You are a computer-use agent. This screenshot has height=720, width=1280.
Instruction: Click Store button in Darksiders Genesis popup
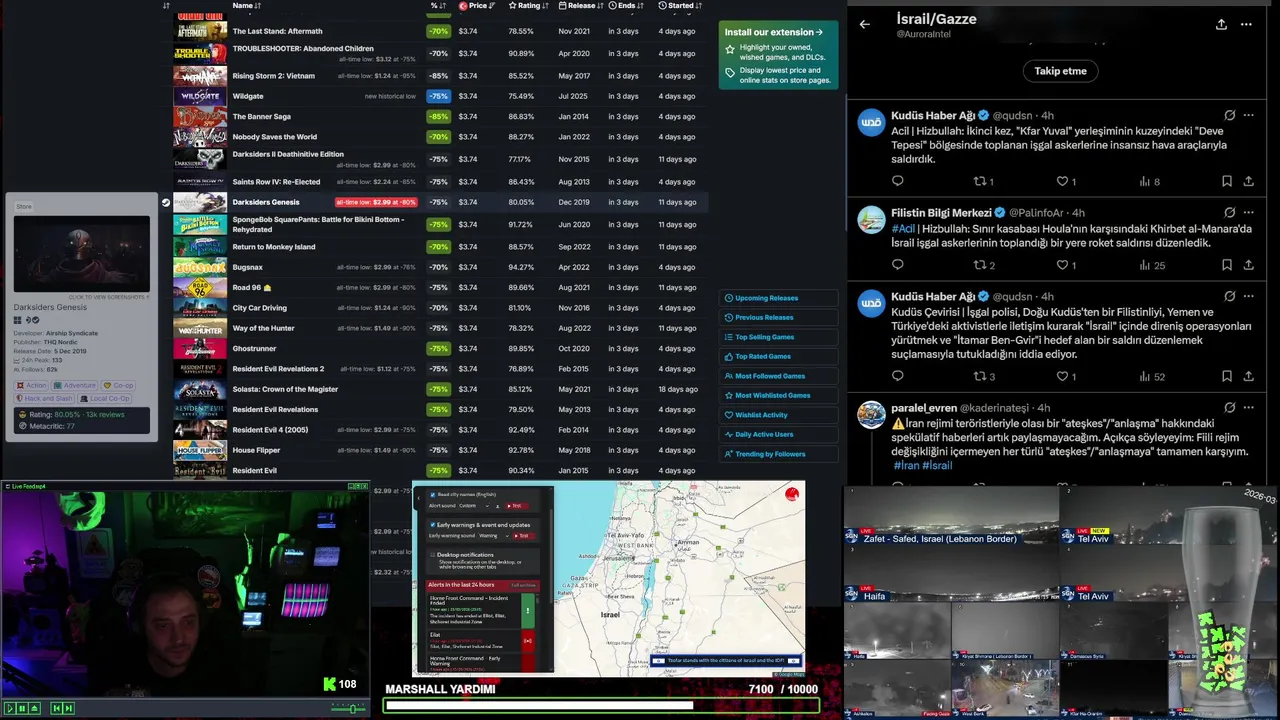(x=24, y=207)
